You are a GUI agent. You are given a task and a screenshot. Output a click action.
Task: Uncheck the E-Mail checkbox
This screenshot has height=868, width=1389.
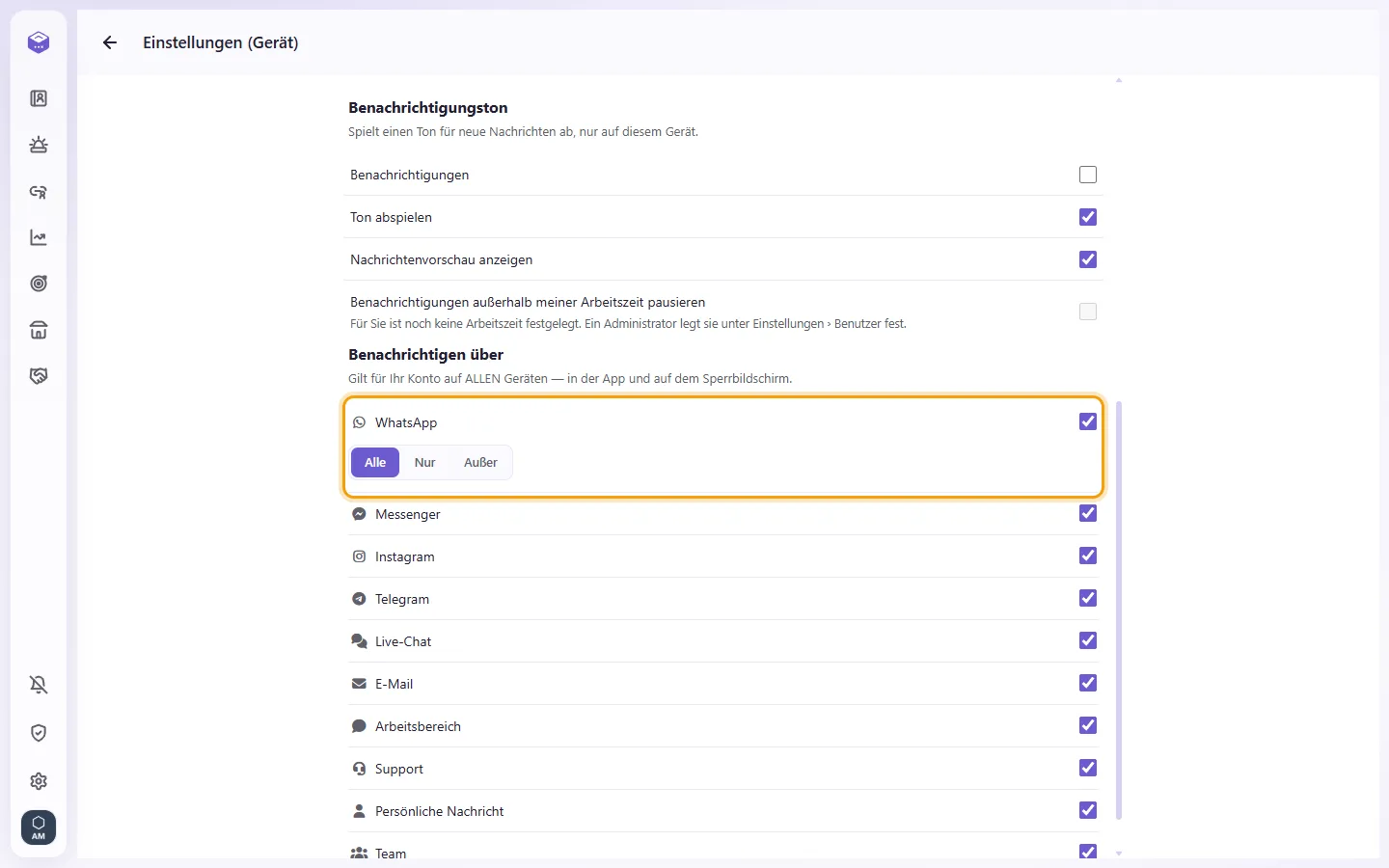[1088, 683]
